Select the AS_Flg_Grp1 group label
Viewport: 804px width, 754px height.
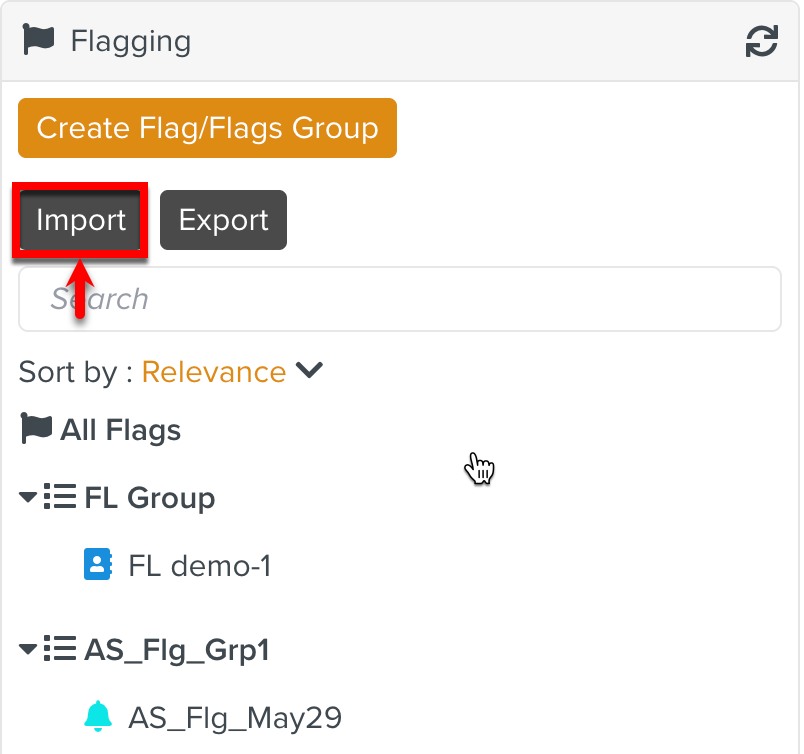click(x=177, y=650)
